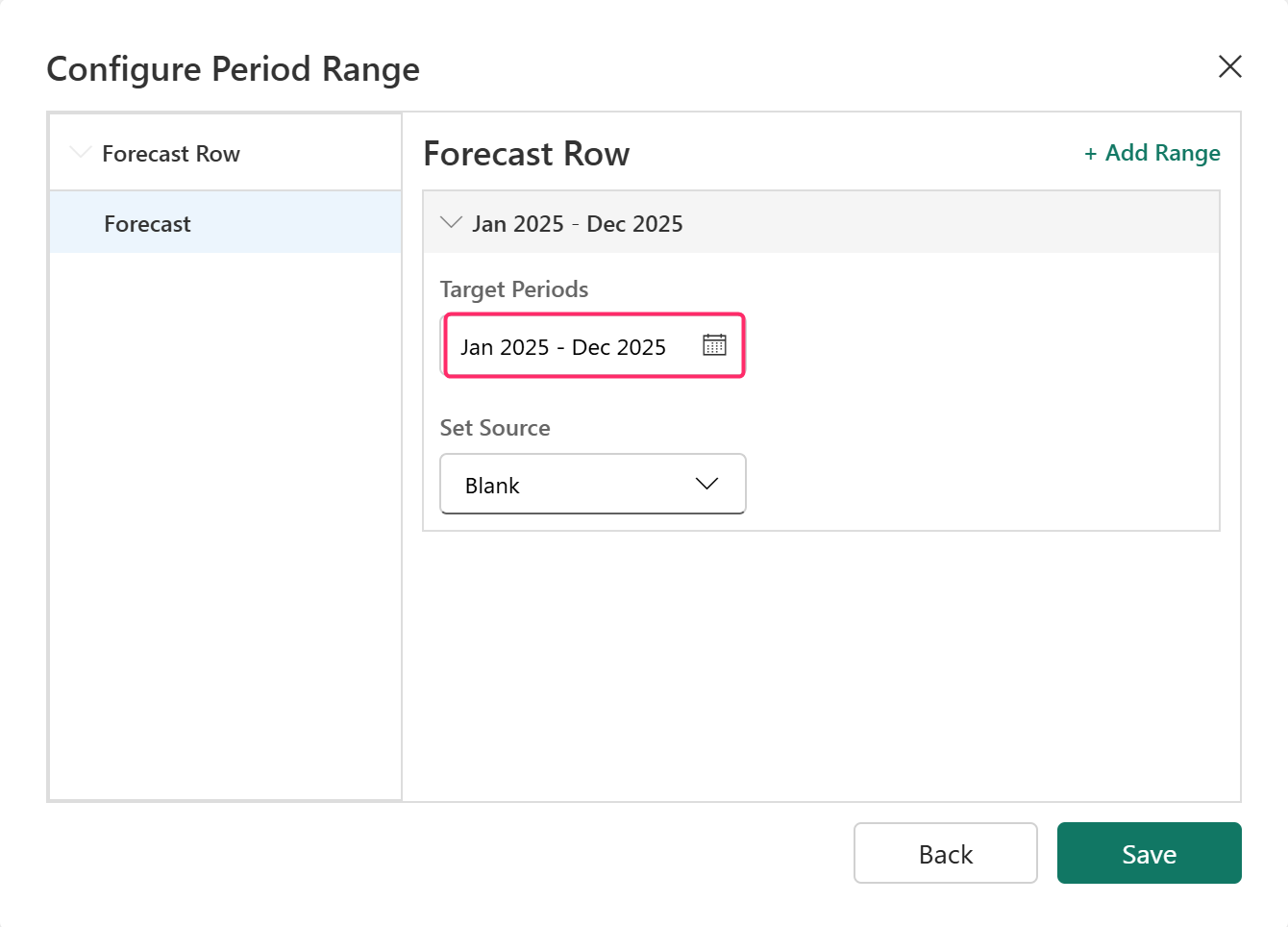Image resolution: width=1288 pixels, height=927 pixels.
Task: Click the Jan 2025 - Dec 2025 range header text
Action: tap(577, 224)
